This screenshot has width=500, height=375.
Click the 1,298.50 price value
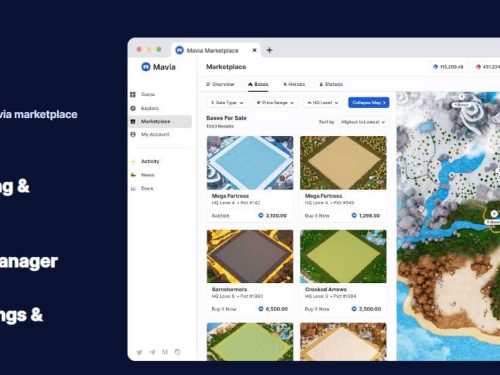pyautogui.click(x=369, y=216)
